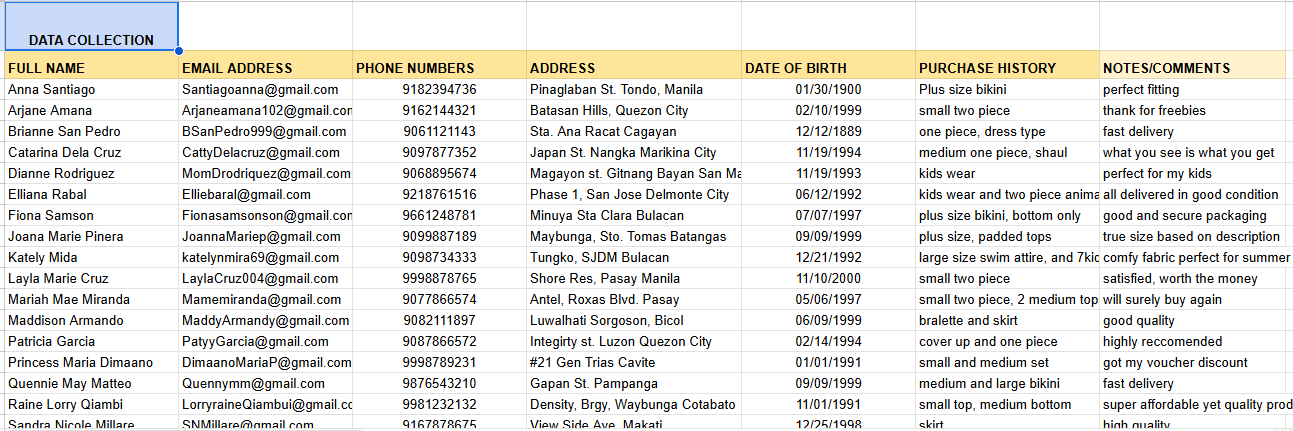Image resolution: width=1293 pixels, height=431 pixels.
Task: Click the blue fill handle on selected cell
Action: (178, 50)
